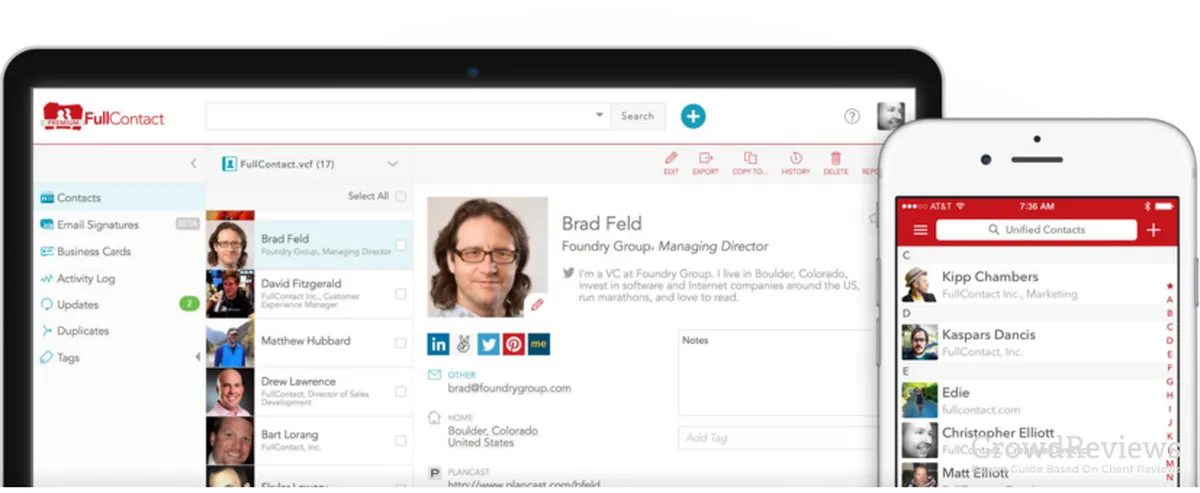The image size is (1200, 493).
Task: Open the search bar dropdown arrow
Action: click(x=599, y=116)
